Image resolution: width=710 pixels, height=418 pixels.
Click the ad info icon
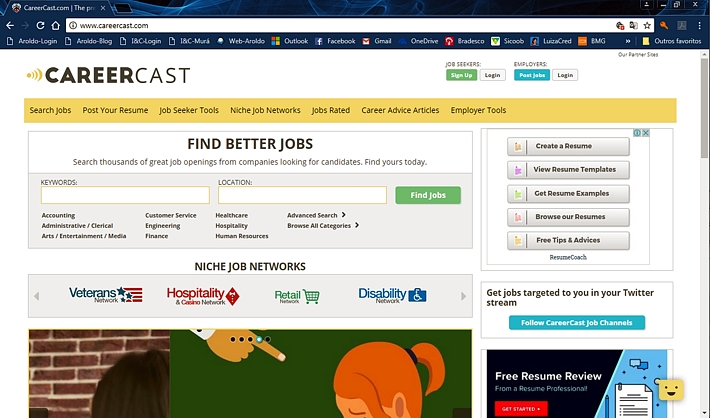coord(637,133)
